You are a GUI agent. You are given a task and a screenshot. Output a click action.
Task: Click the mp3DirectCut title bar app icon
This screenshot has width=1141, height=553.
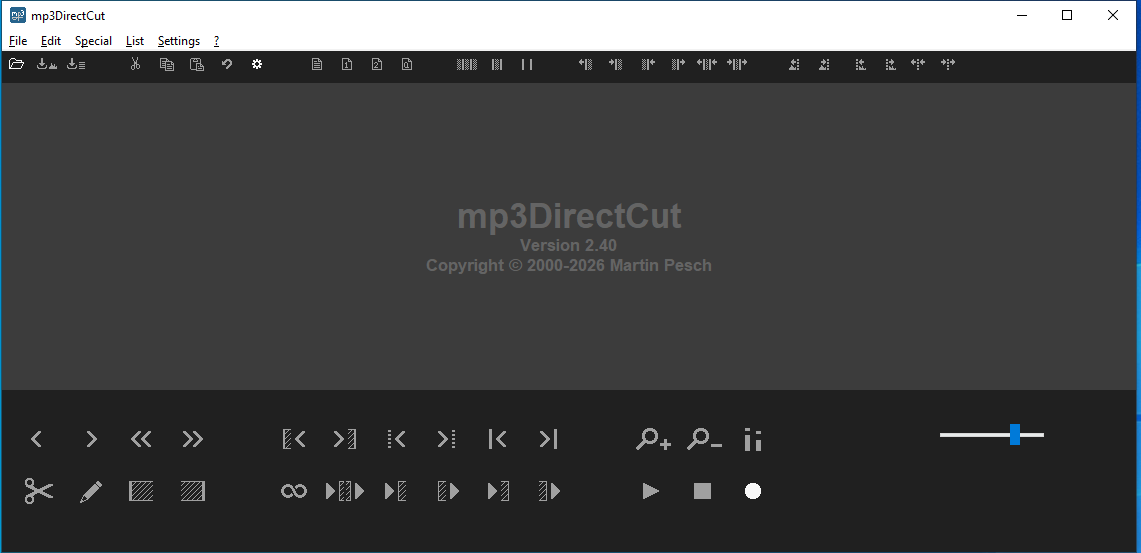click(x=17, y=15)
